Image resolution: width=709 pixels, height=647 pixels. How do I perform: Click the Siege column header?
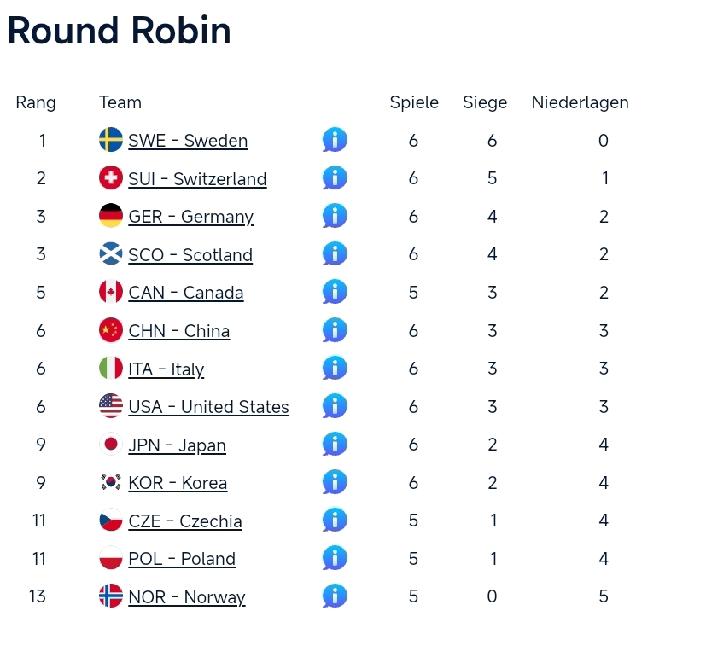pyautogui.click(x=485, y=102)
